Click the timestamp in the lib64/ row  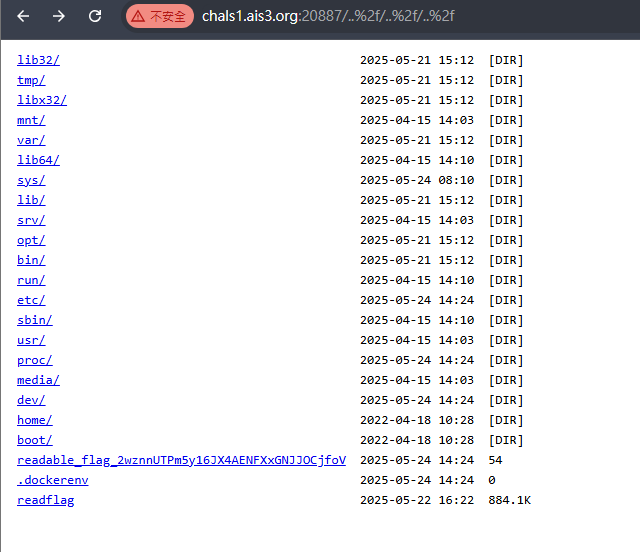tap(417, 160)
